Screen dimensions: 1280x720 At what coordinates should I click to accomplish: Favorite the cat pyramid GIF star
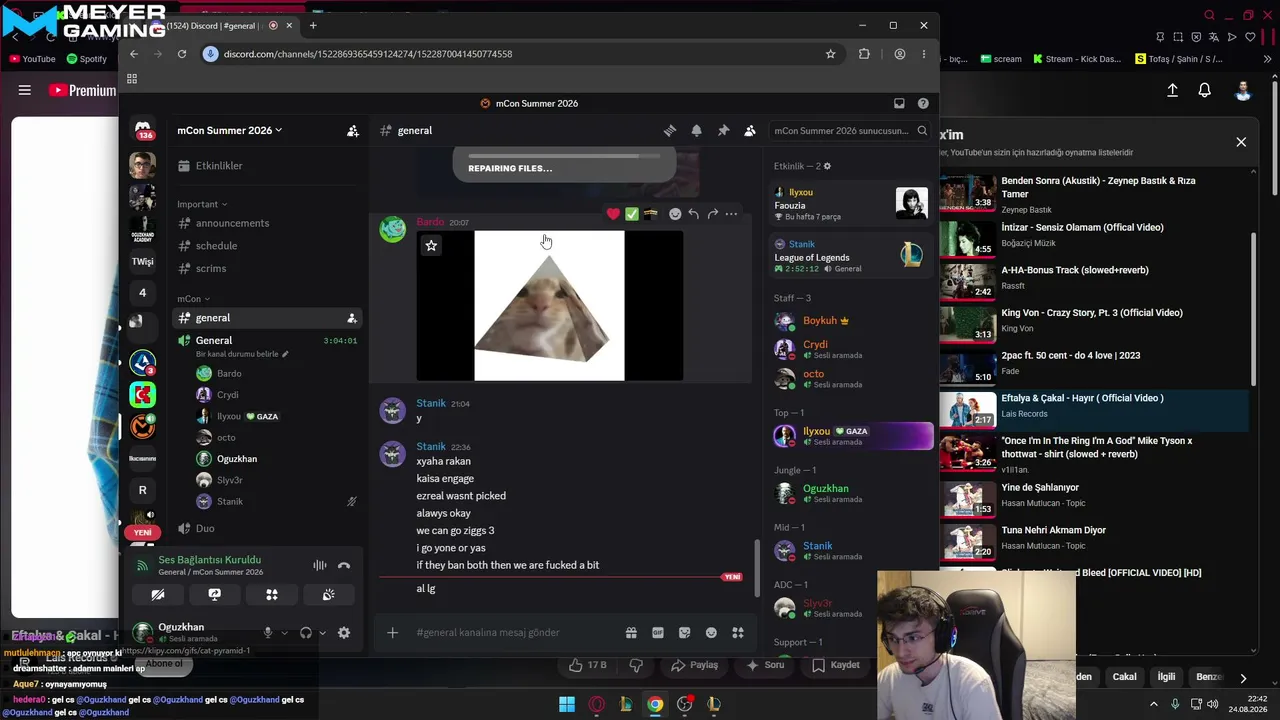coord(431,246)
